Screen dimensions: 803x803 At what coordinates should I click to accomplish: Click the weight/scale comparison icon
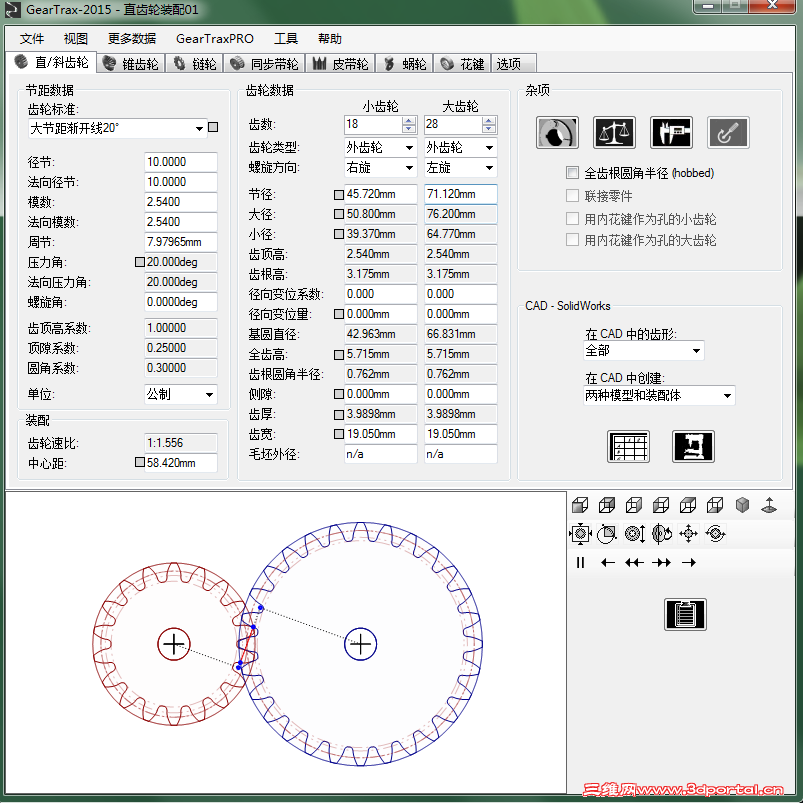pos(614,132)
